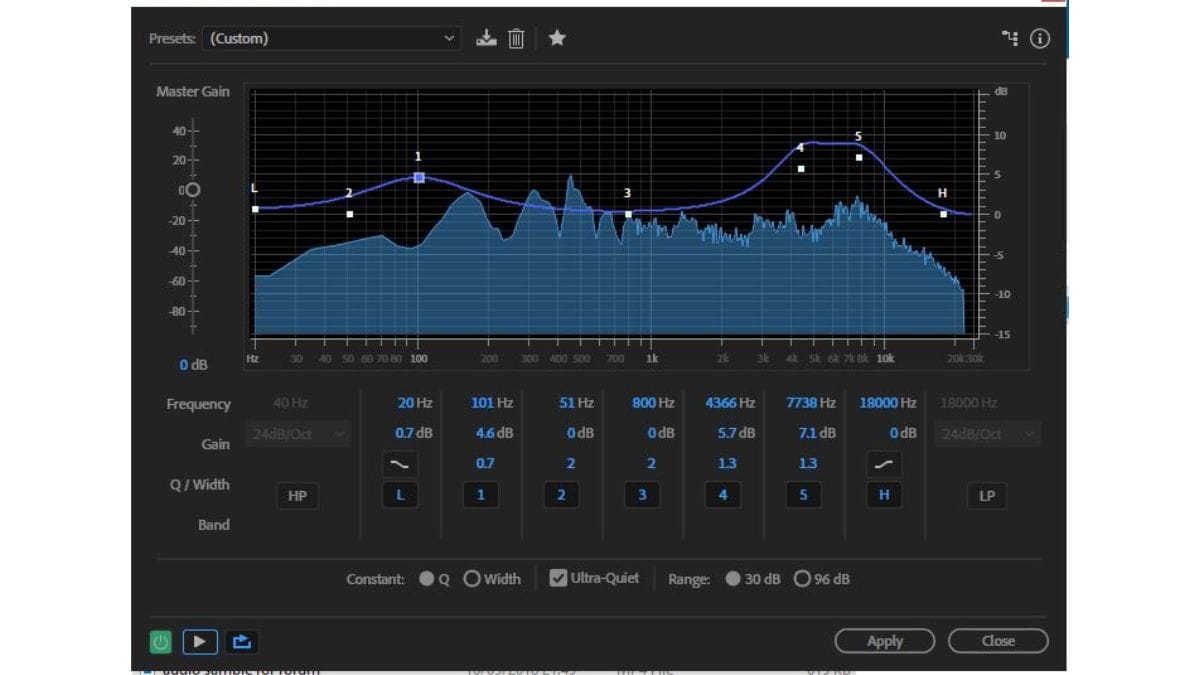Viewport: 1200px width, 675px height.
Task: Toggle band 1 button
Action: coord(481,495)
